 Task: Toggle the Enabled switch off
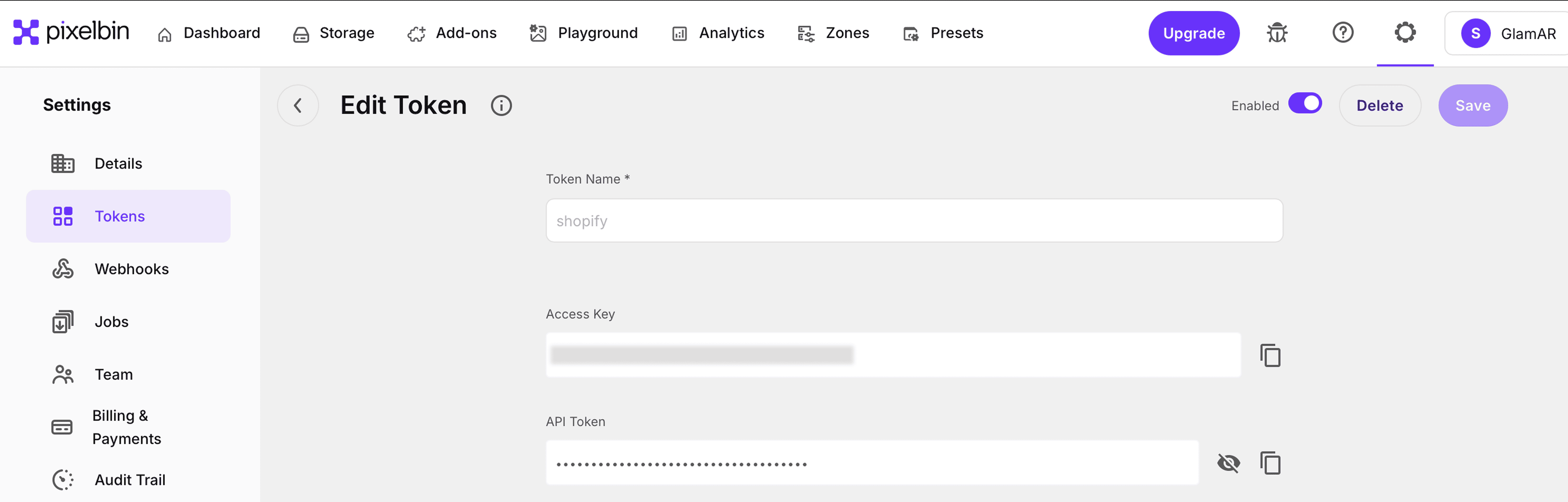[1304, 104]
